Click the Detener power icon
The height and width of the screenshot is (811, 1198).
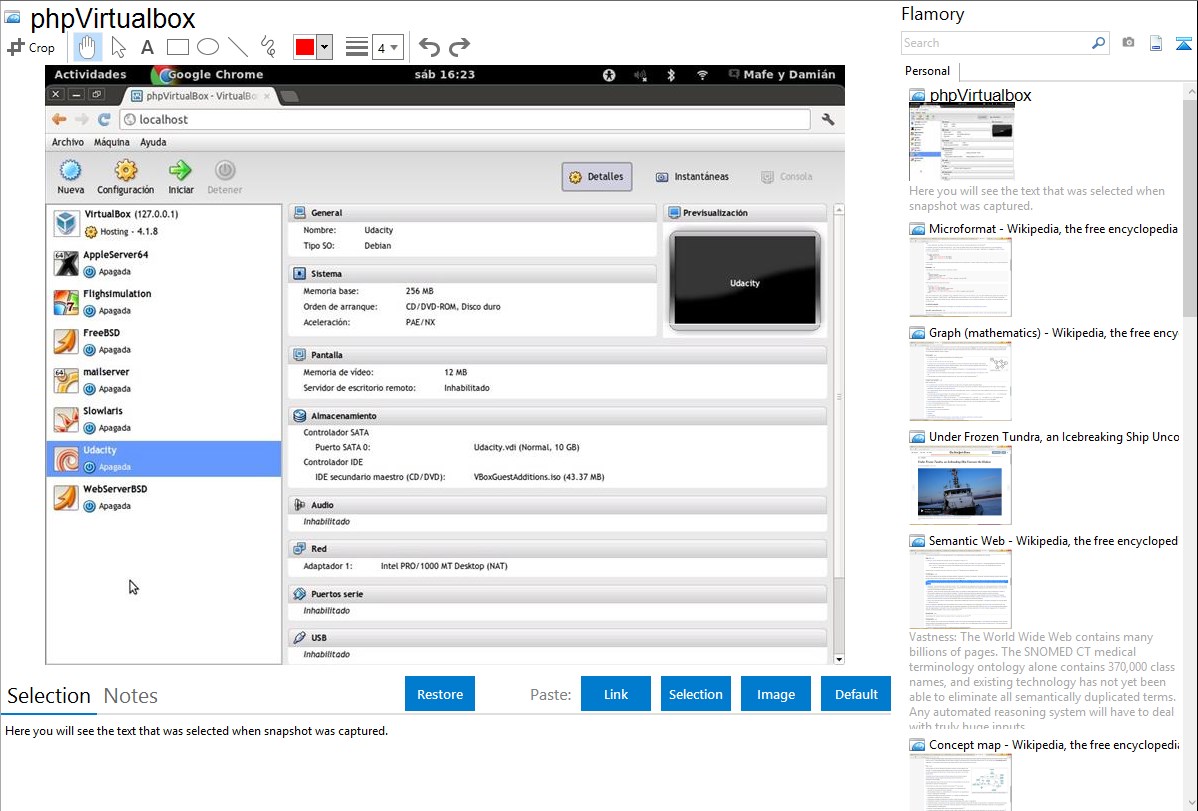[x=225, y=170]
